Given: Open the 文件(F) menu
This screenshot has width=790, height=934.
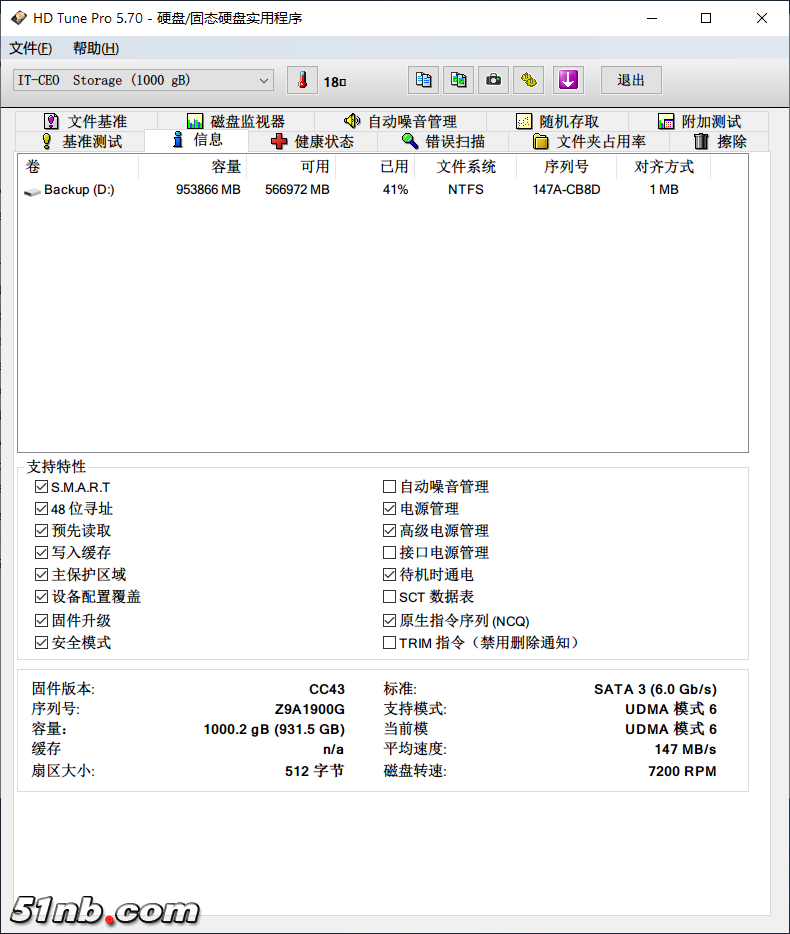Looking at the screenshot, I should (x=30, y=49).
